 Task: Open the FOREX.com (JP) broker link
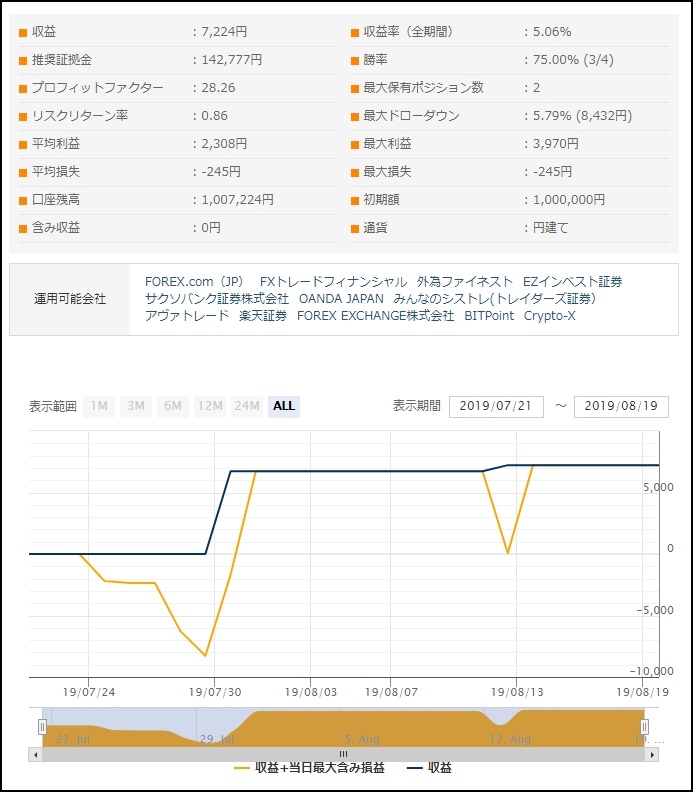pyautogui.click(x=194, y=282)
